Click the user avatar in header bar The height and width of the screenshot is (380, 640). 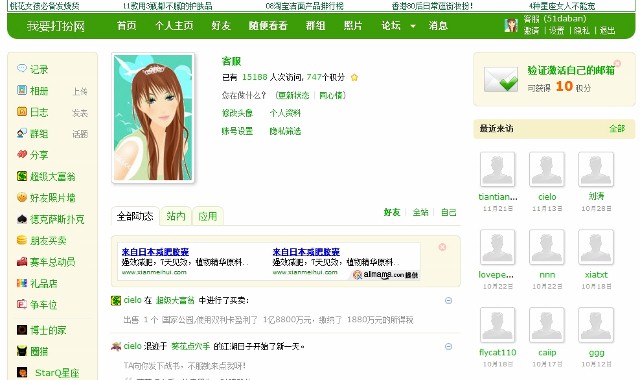pyautogui.click(x=511, y=25)
